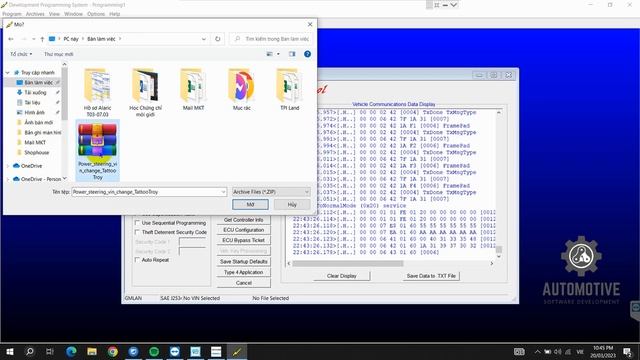Screen dimensions: 640x360
Task: Open Windows Start menu
Action: point(10,351)
